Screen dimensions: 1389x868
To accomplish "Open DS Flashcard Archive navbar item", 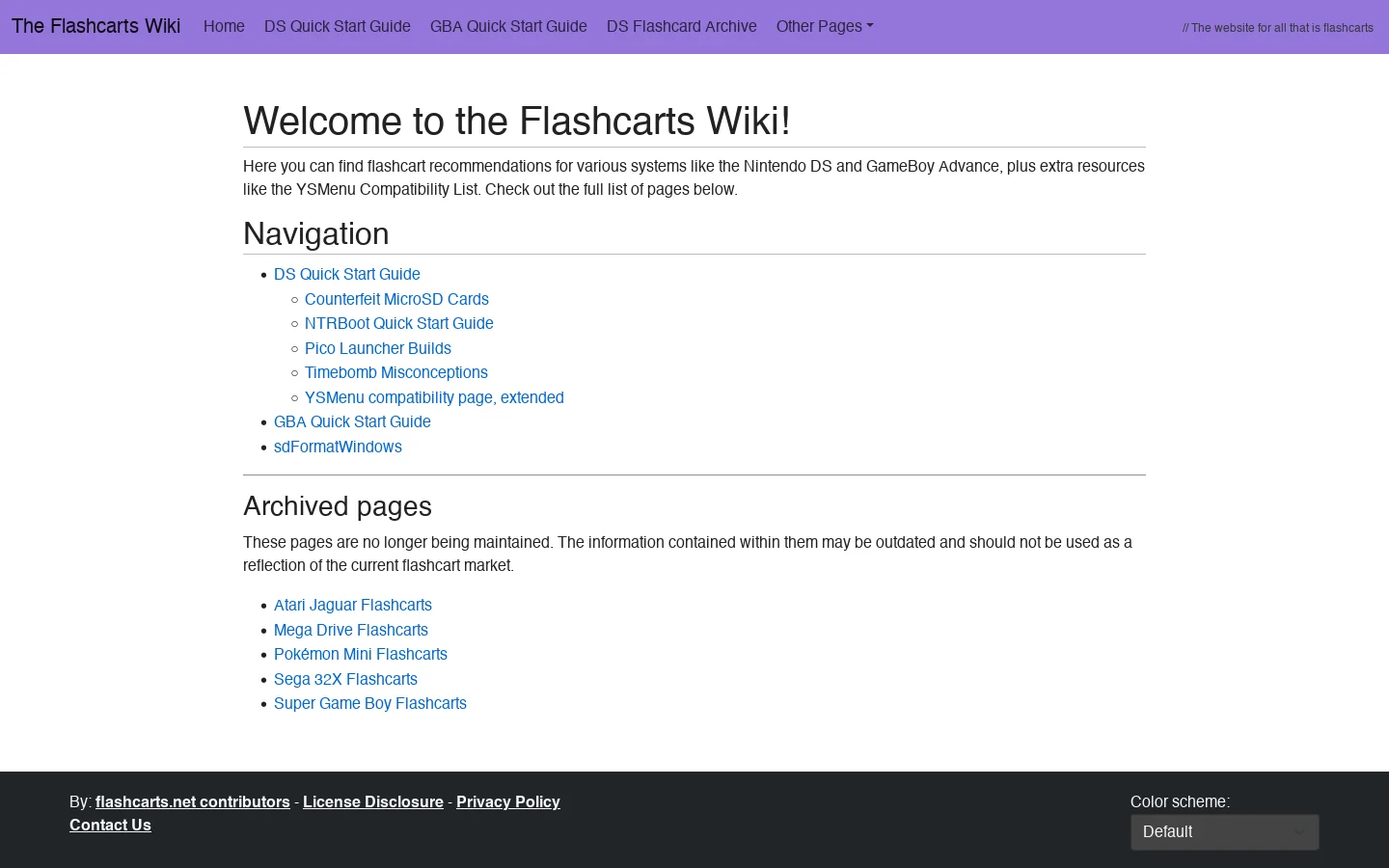I will [x=682, y=26].
